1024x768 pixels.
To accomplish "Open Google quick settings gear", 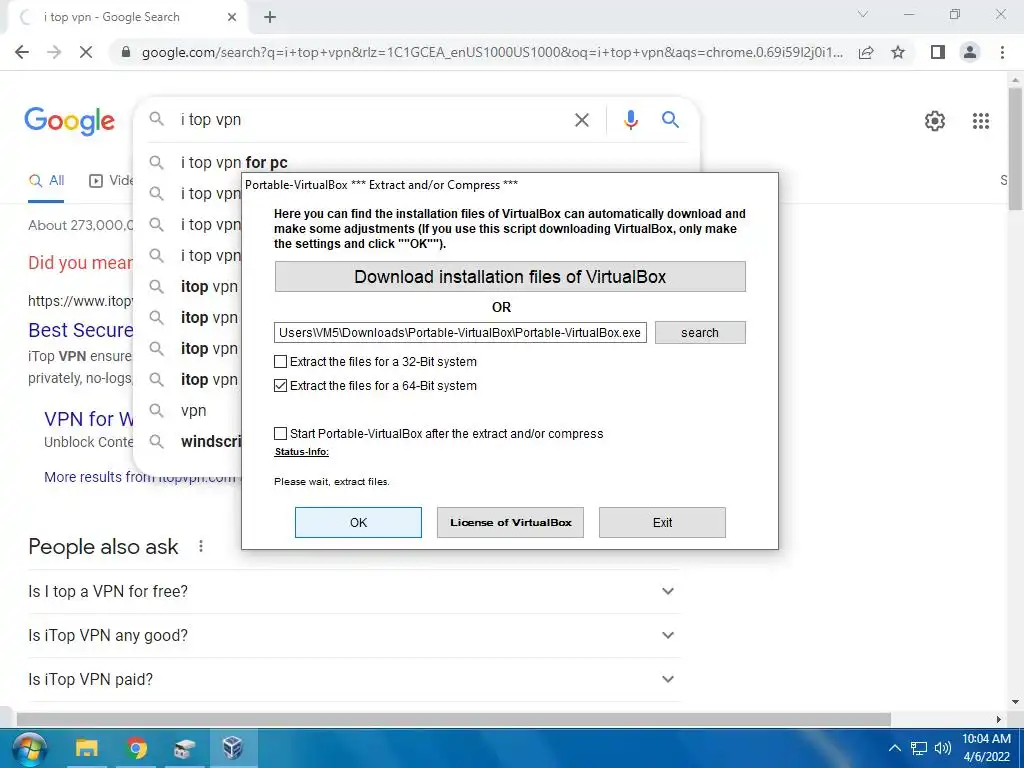I will coord(935,121).
